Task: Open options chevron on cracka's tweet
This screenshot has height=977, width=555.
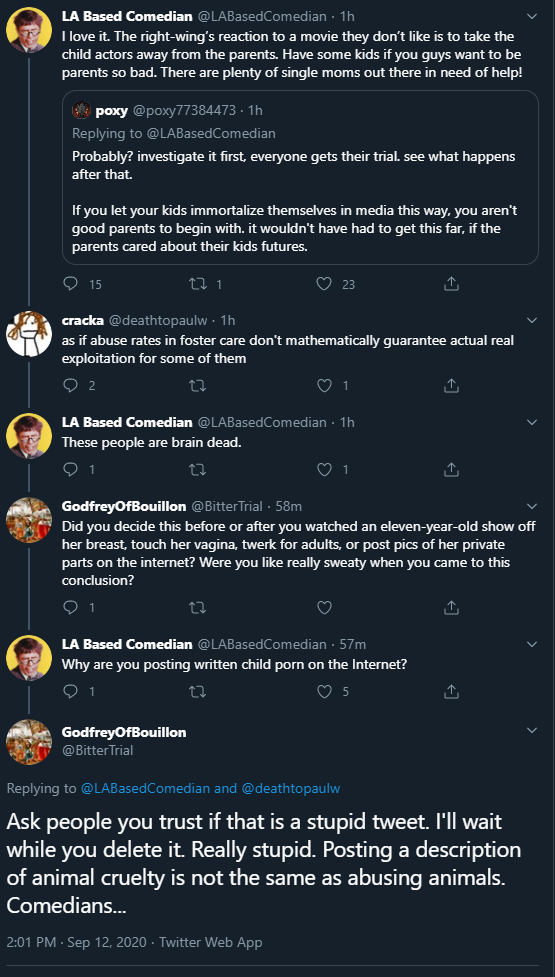Action: coord(532,320)
